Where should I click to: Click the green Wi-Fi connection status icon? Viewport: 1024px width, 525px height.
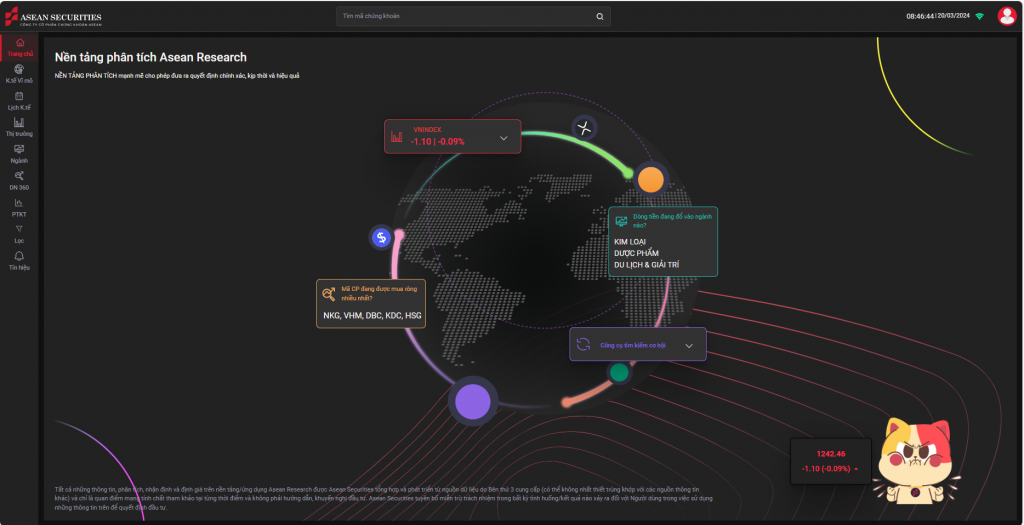coord(980,16)
